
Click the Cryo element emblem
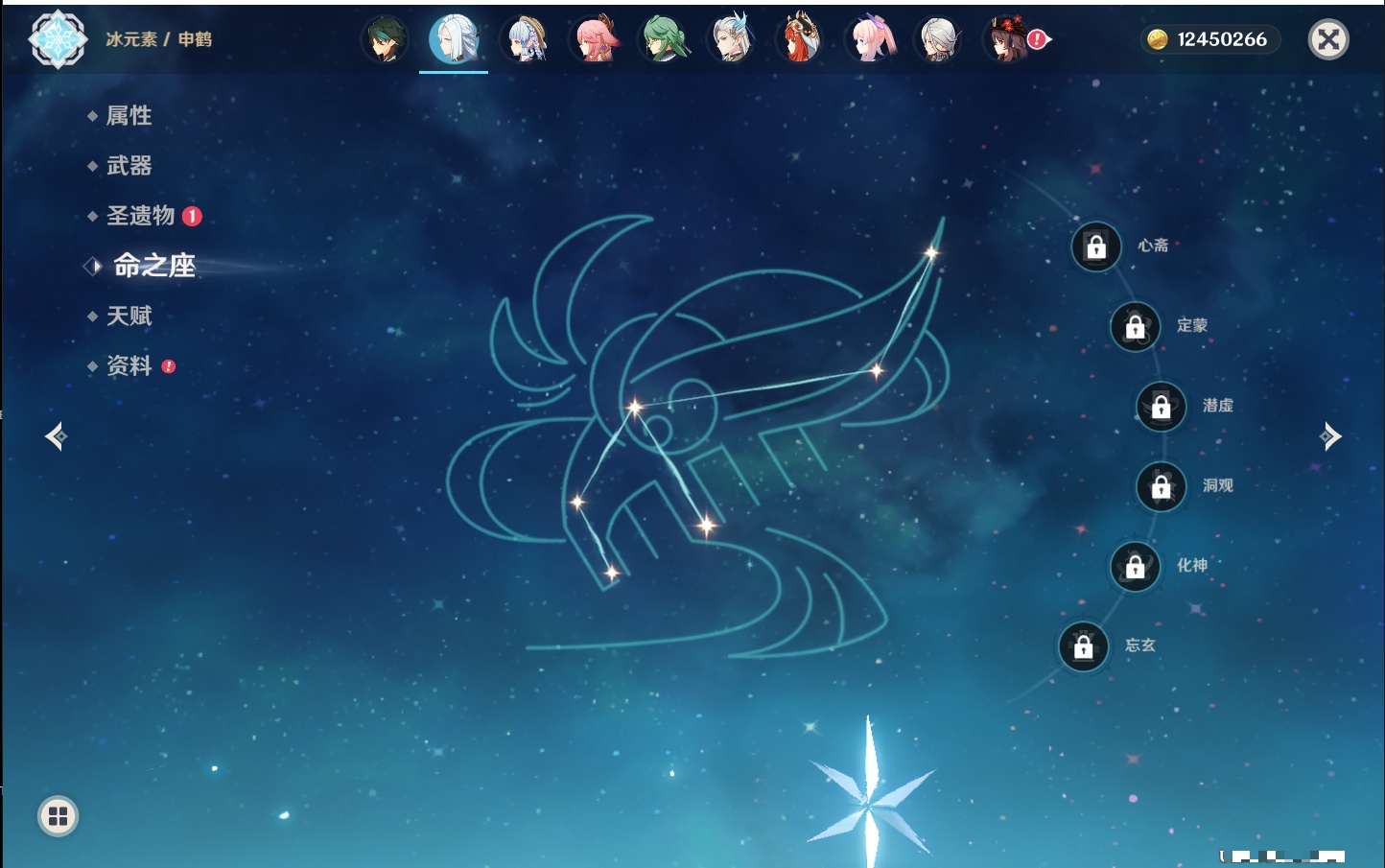pyautogui.click(x=58, y=39)
